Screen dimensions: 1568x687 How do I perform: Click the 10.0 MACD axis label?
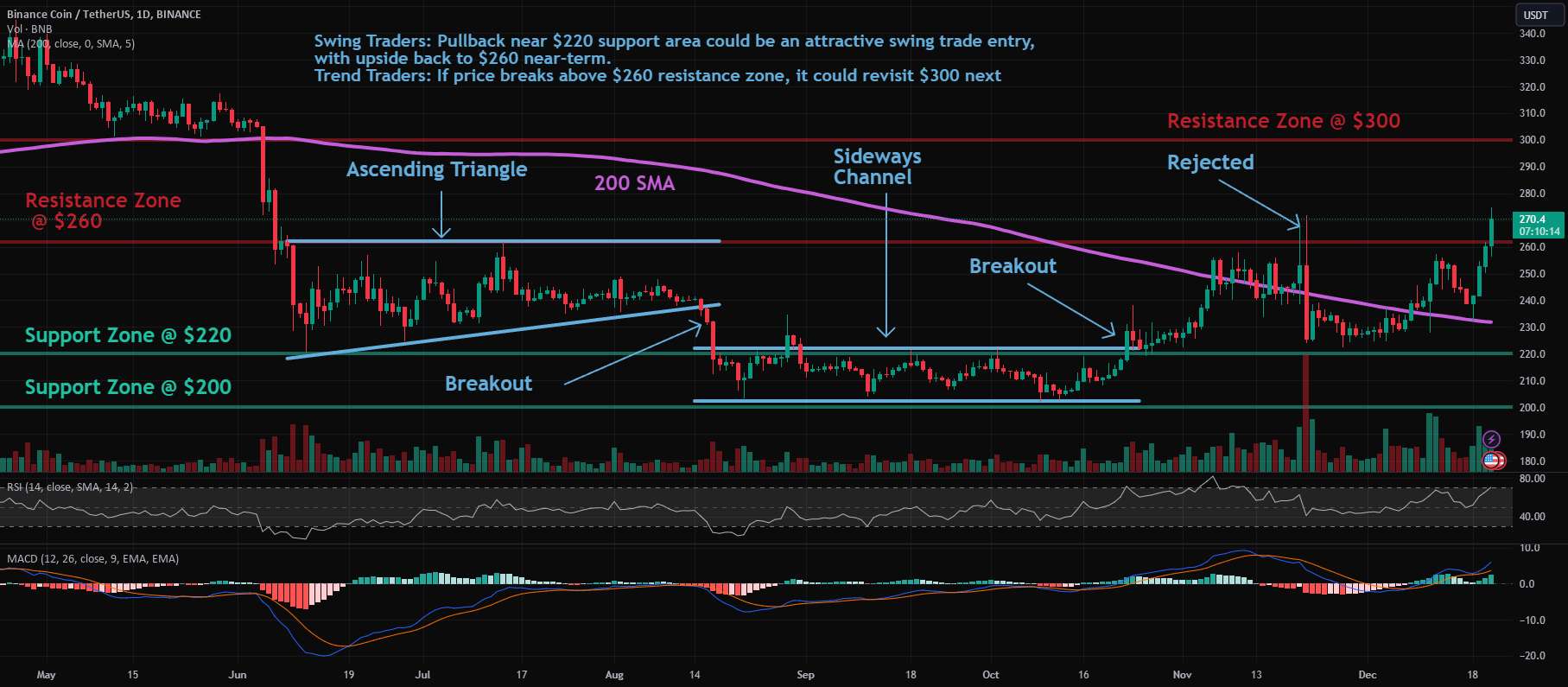[1530, 548]
